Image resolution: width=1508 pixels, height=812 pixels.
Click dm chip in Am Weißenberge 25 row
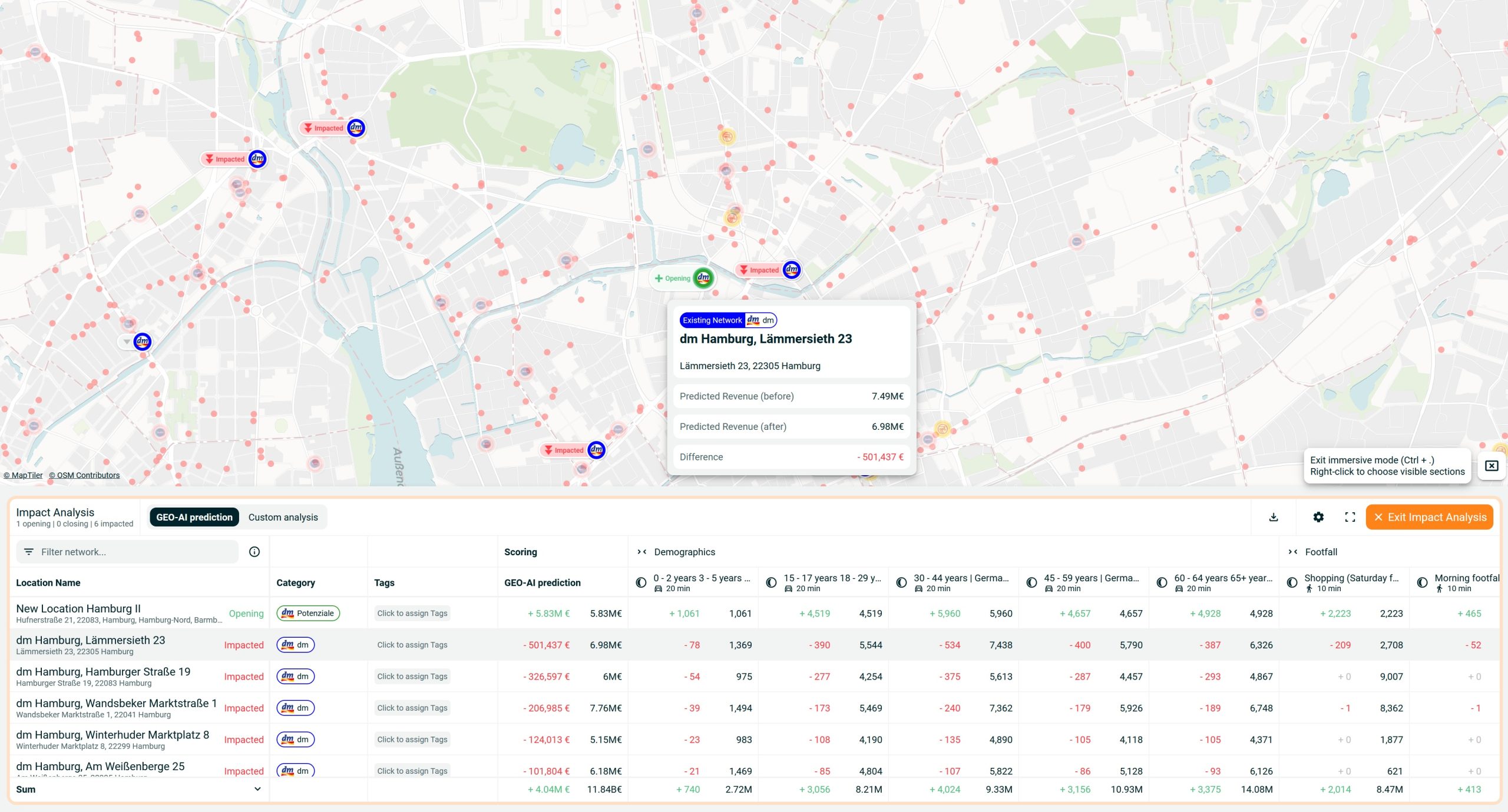[296, 770]
